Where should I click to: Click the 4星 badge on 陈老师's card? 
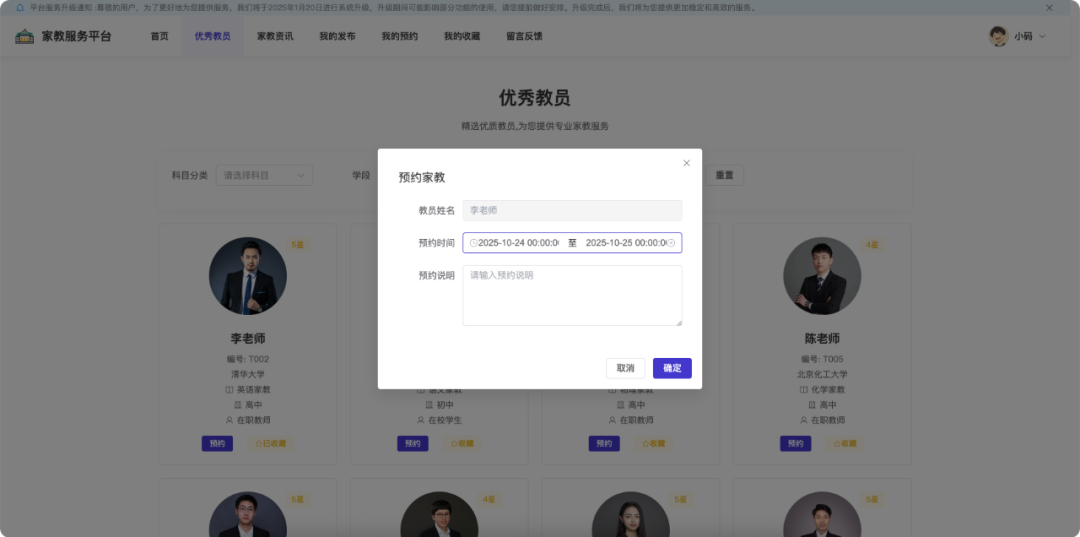tap(871, 245)
